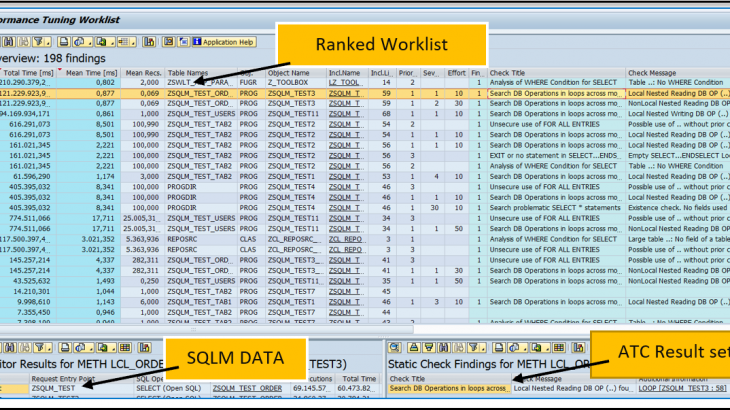Image resolution: width=730 pixels, height=410 pixels.
Task: Click the Details magnifier icon in Static Check toolbar
Action: click(x=395, y=348)
